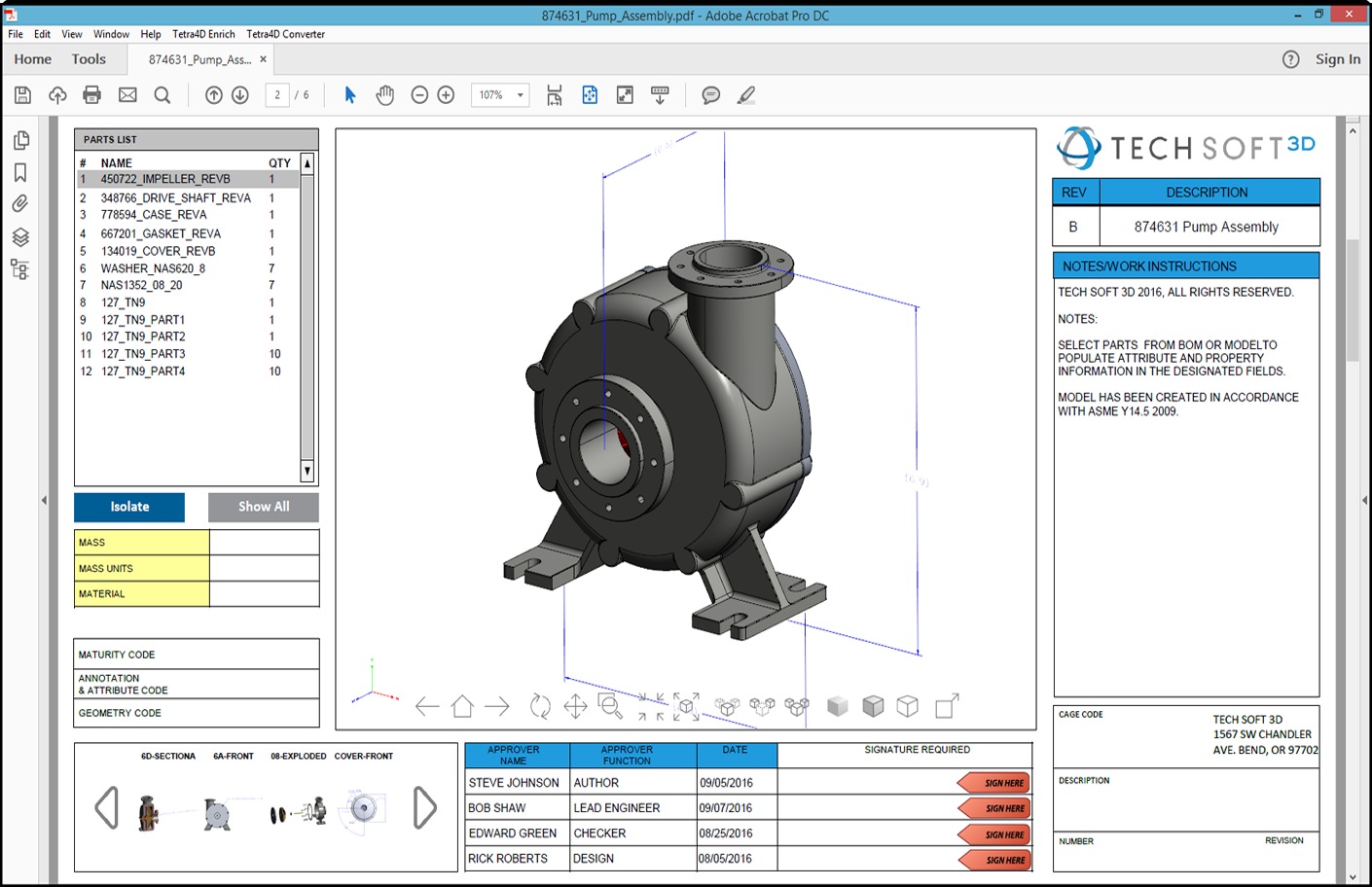Open the find text search tool
Viewport: 1372px width, 887px height.
click(x=162, y=95)
